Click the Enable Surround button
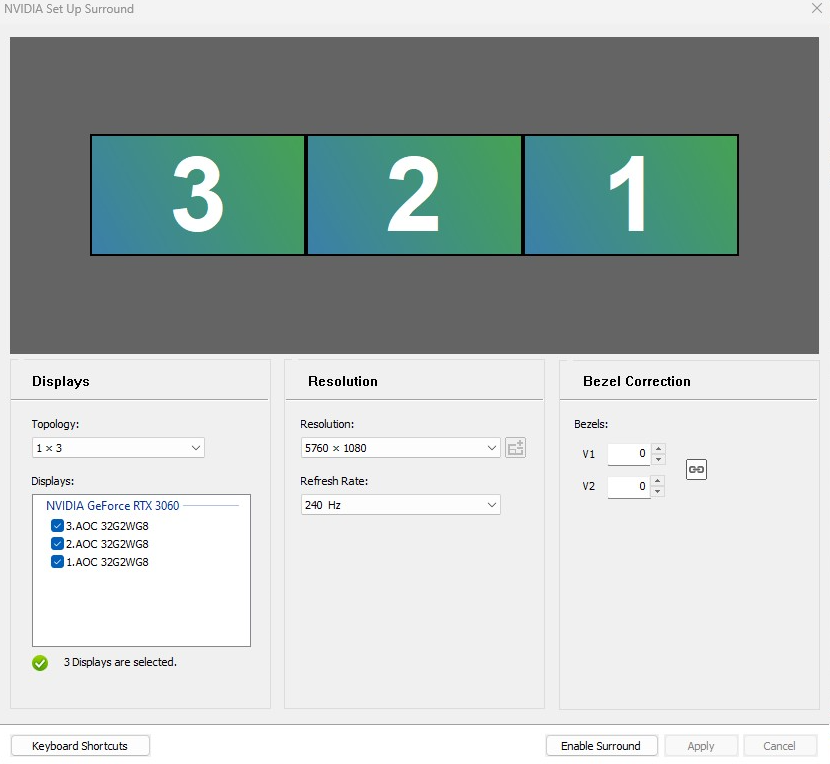This screenshot has height=764, width=830. tap(601, 745)
